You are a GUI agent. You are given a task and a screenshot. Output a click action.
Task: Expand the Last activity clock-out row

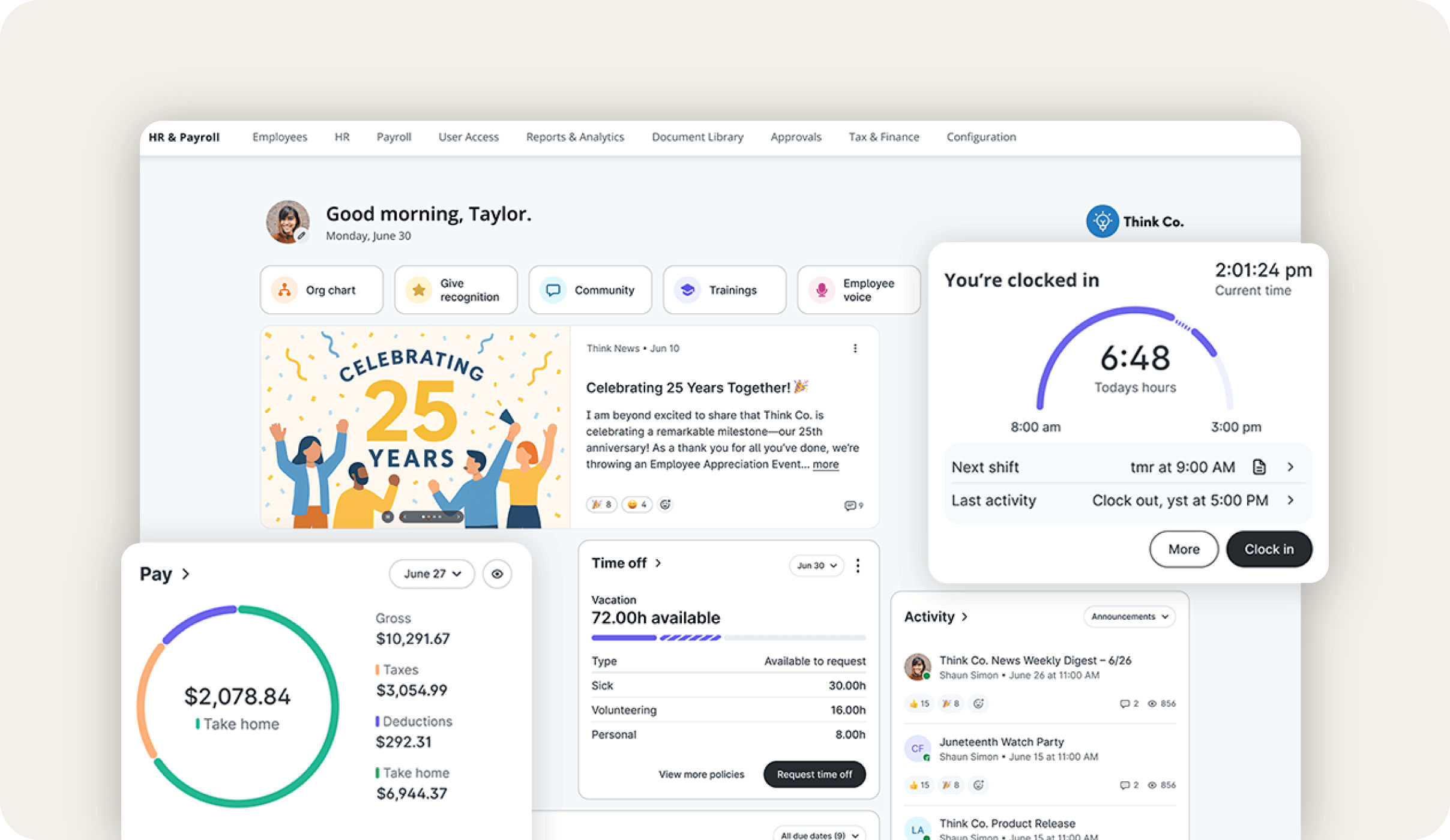point(1292,500)
